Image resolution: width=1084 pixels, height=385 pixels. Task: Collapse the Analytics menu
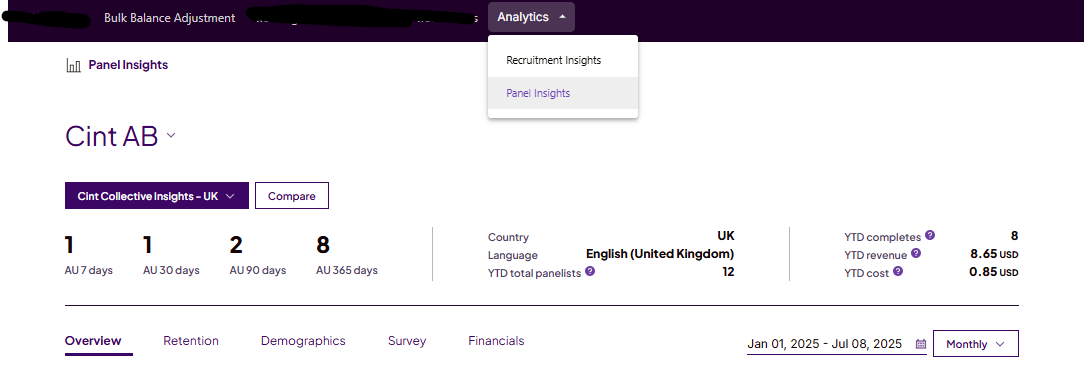pyautogui.click(x=531, y=17)
